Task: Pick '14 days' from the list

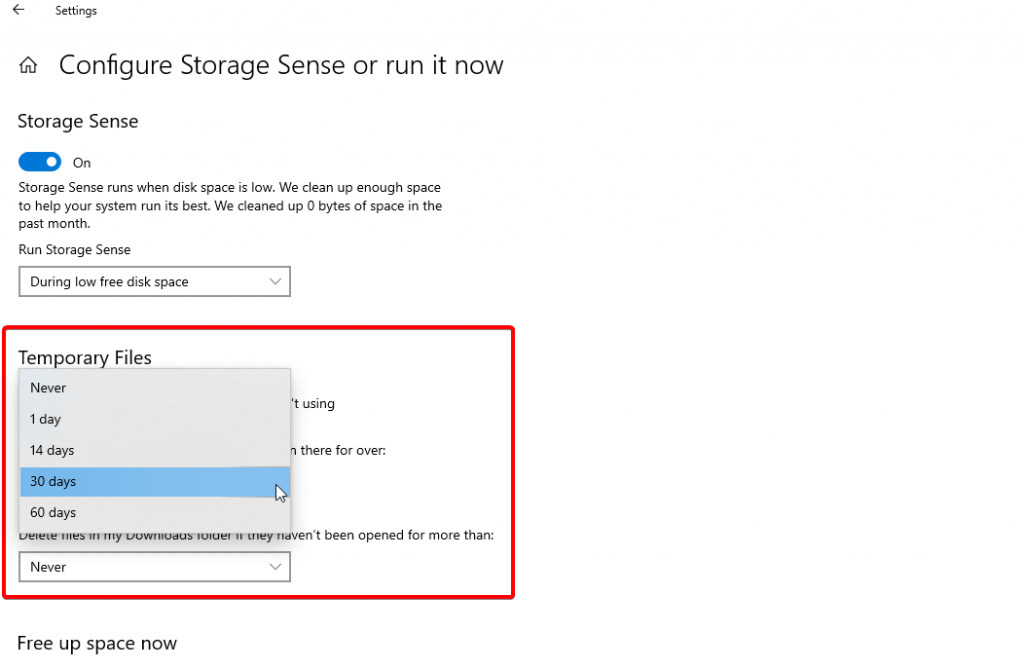Action: click(x=52, y=450)
